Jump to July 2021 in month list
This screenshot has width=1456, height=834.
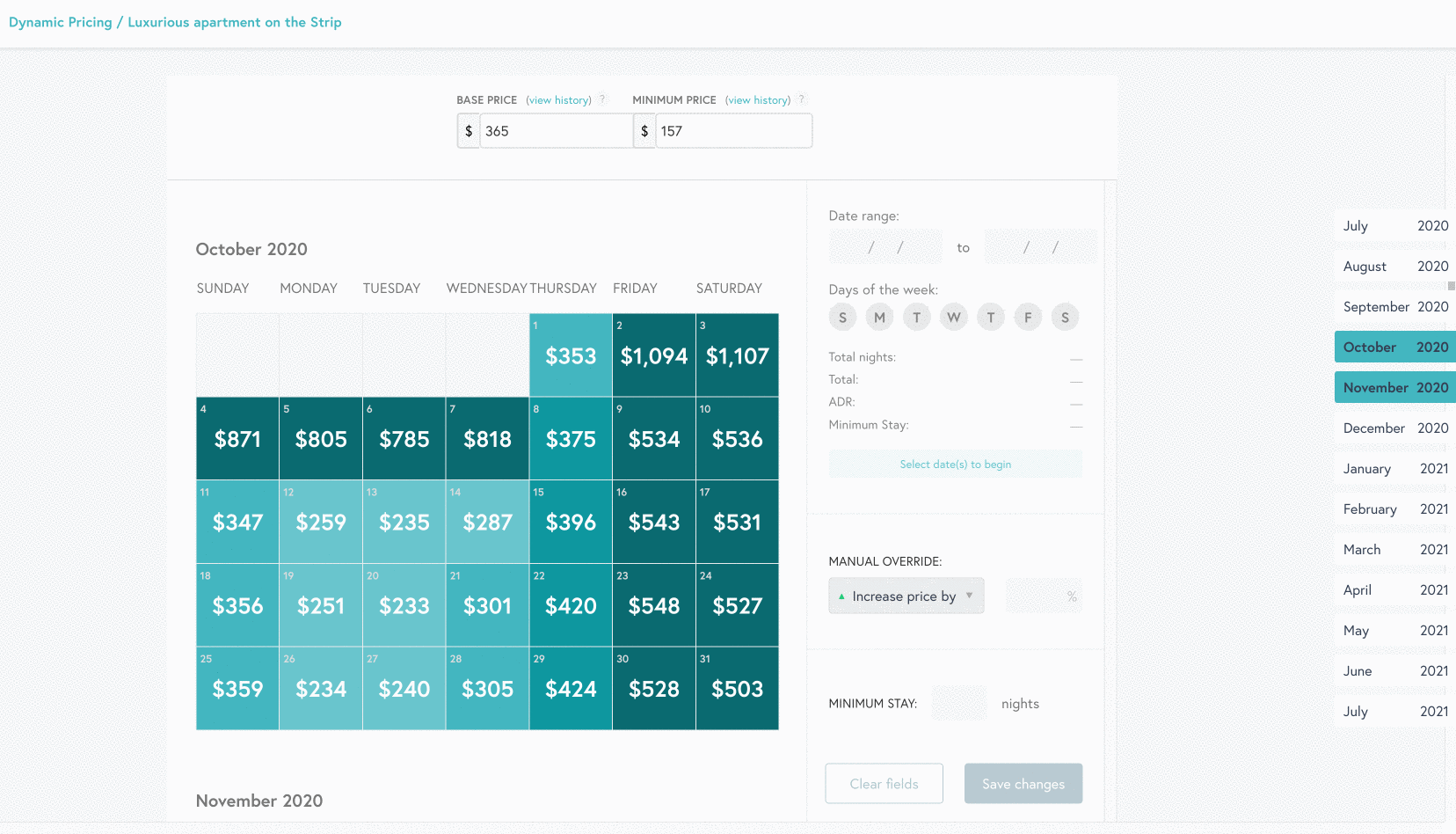[x=1395, y=711]
